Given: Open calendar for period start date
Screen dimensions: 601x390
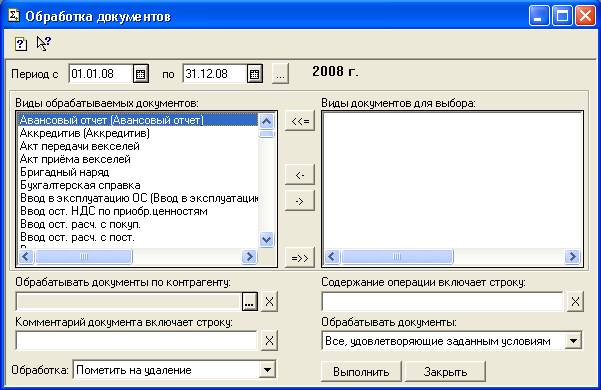Looking at the screenshot, I should 141,74.
